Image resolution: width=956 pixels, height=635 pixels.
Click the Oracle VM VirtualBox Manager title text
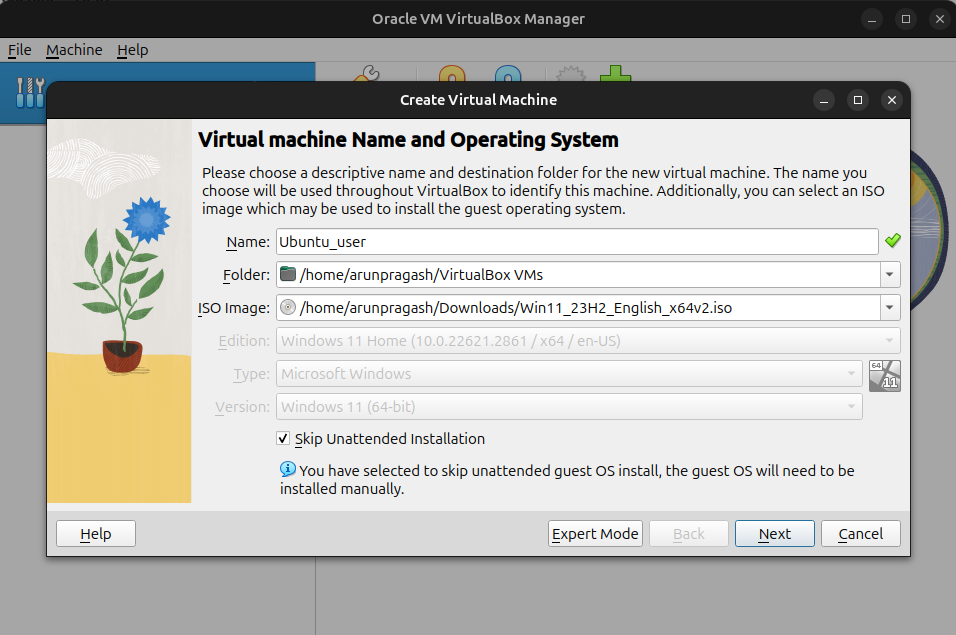pos(479,19)
